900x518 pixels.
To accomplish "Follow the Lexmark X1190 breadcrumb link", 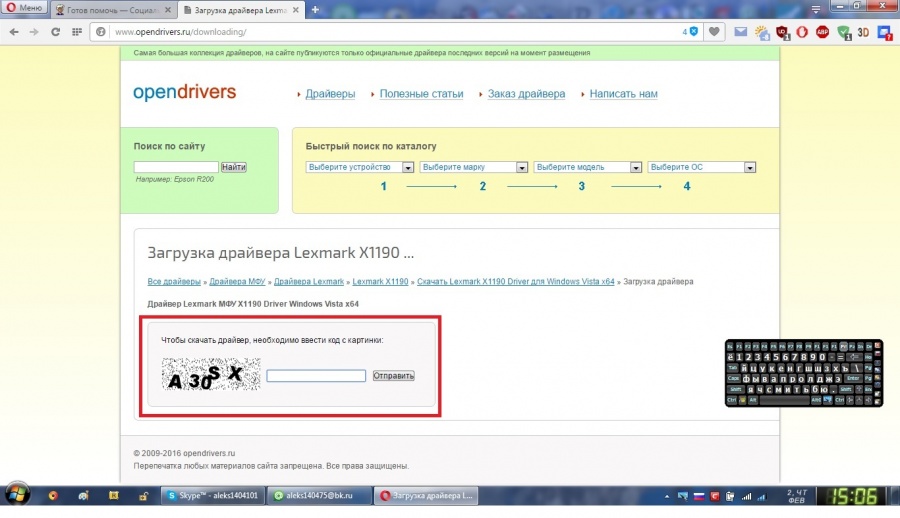I will click(x=380, y=281).
